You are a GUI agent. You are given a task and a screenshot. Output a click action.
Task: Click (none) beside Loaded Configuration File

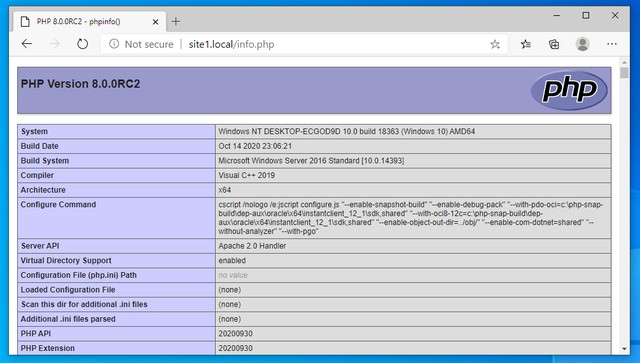point(229,290)
